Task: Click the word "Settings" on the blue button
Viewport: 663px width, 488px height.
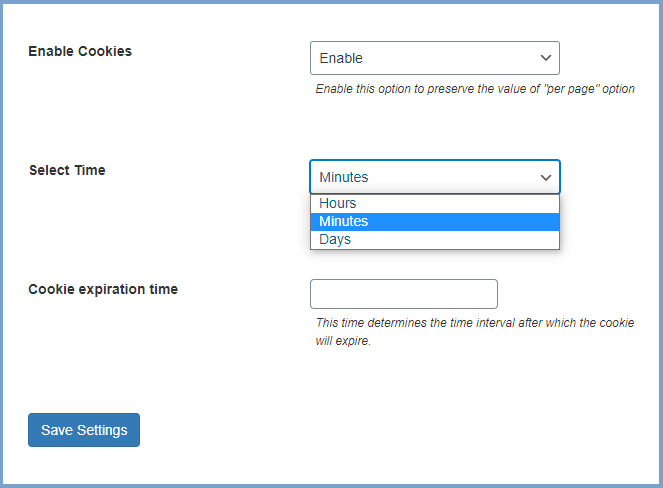Action: [x=102, y=430]
